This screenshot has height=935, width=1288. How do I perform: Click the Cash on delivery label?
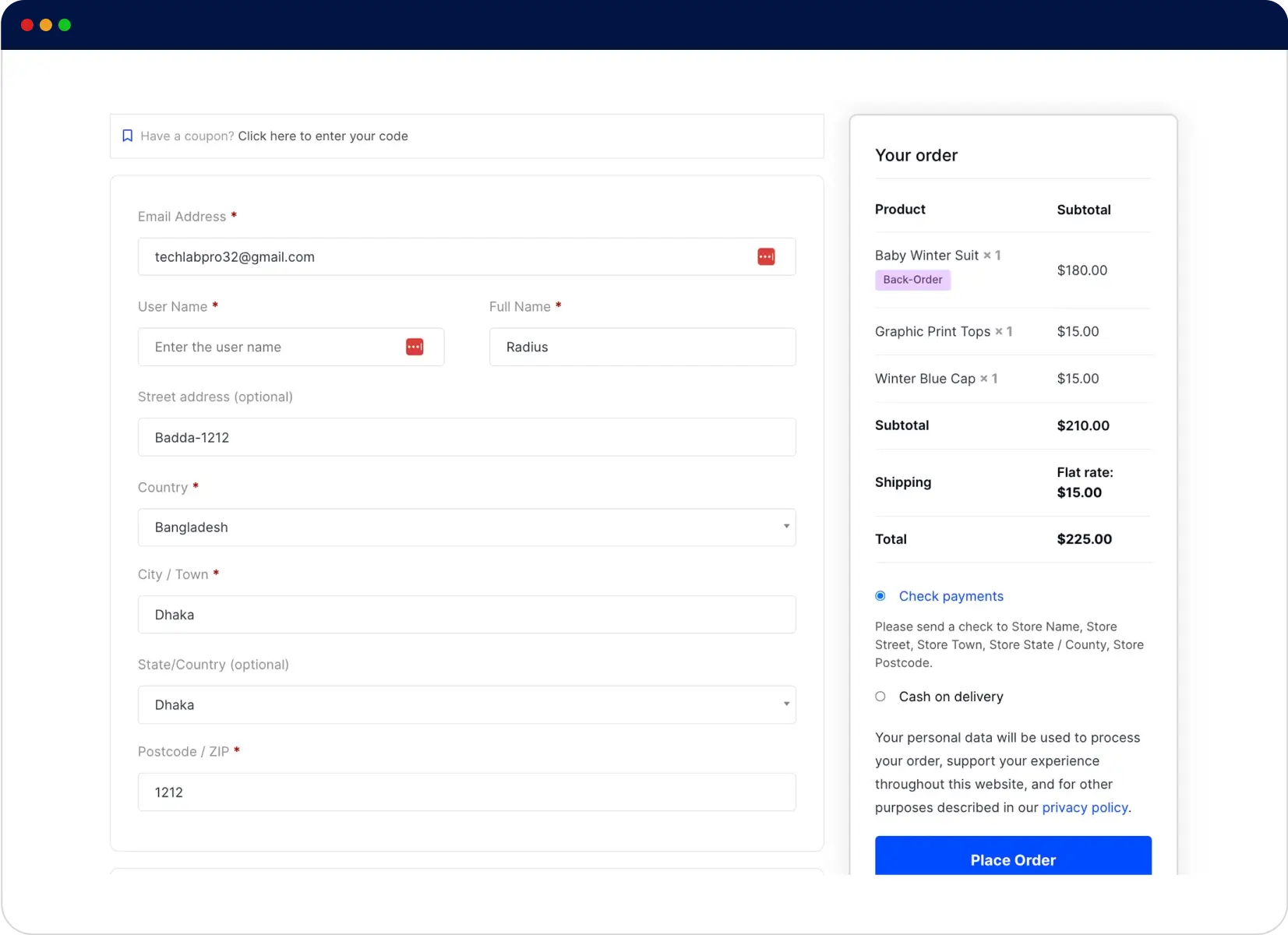pos(951,697)
